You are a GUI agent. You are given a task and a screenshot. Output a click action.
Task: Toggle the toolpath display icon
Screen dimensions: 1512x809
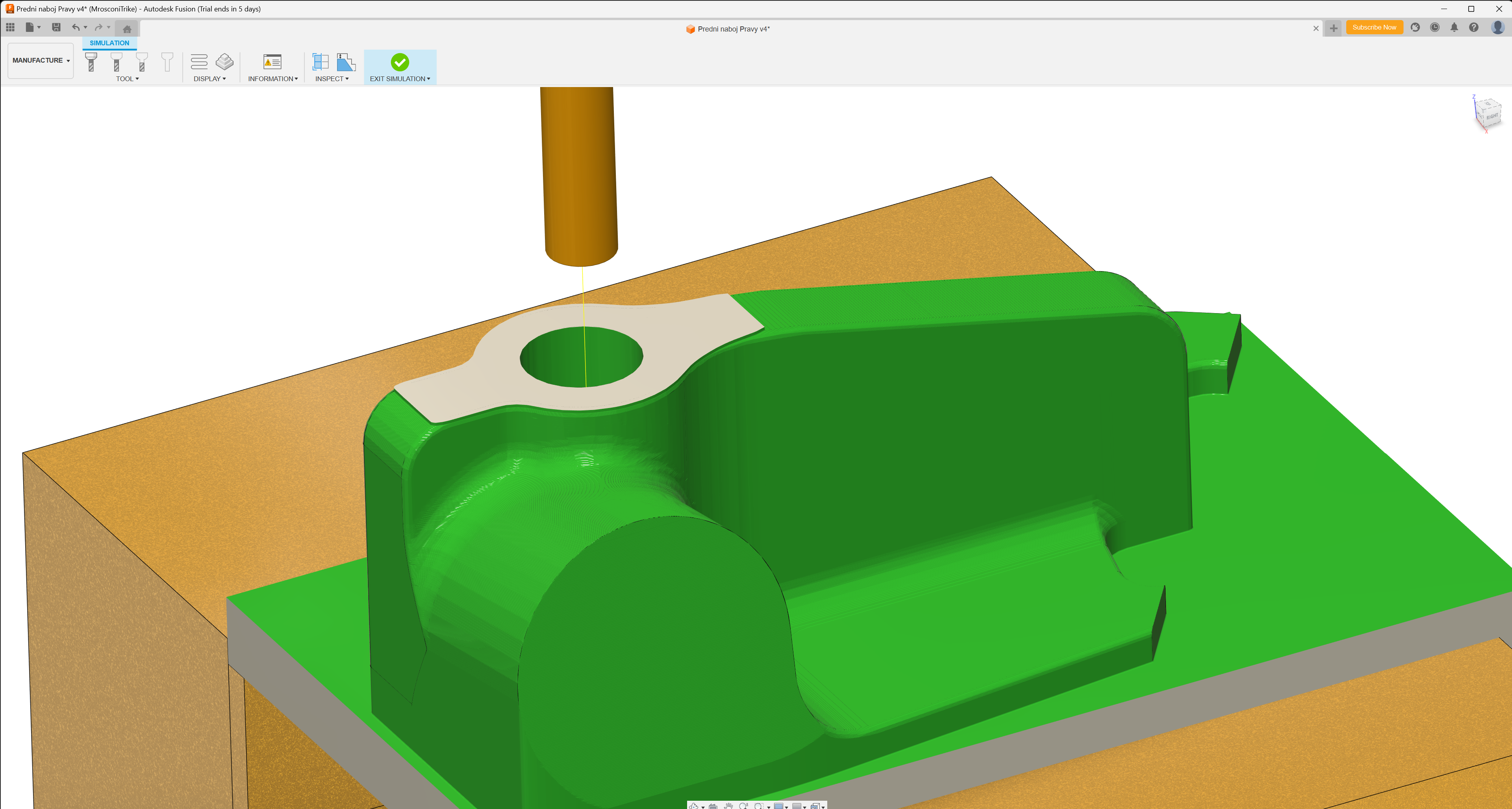tap(199, 62)
